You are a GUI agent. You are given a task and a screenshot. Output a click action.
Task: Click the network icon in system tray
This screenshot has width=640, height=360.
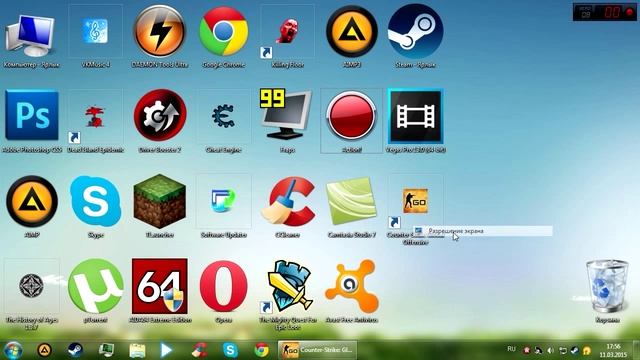(x=563, y=350)
